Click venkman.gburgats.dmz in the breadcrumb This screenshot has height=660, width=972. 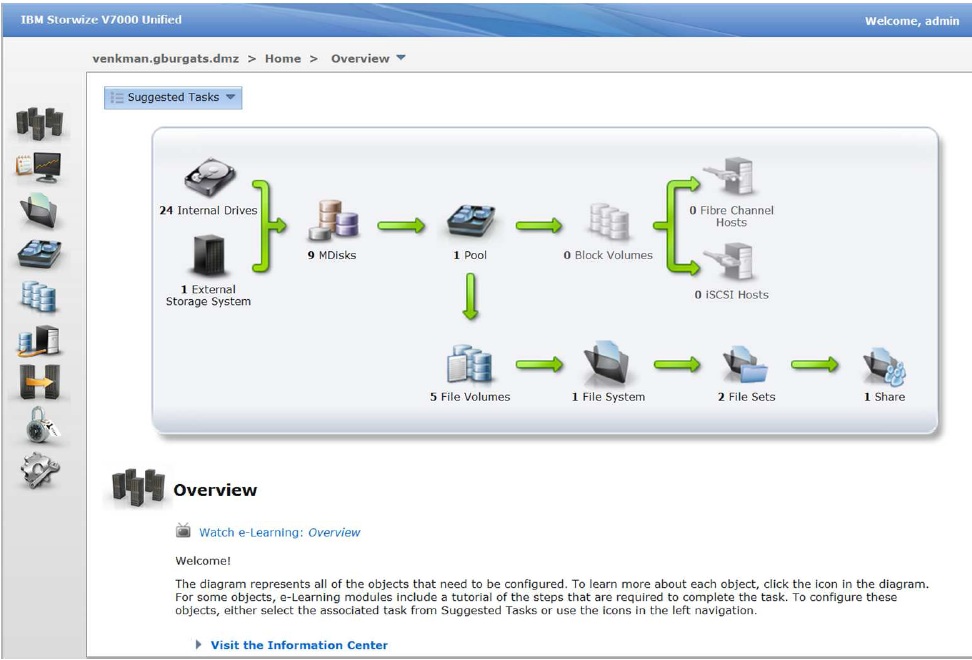(x=165, y=59)
